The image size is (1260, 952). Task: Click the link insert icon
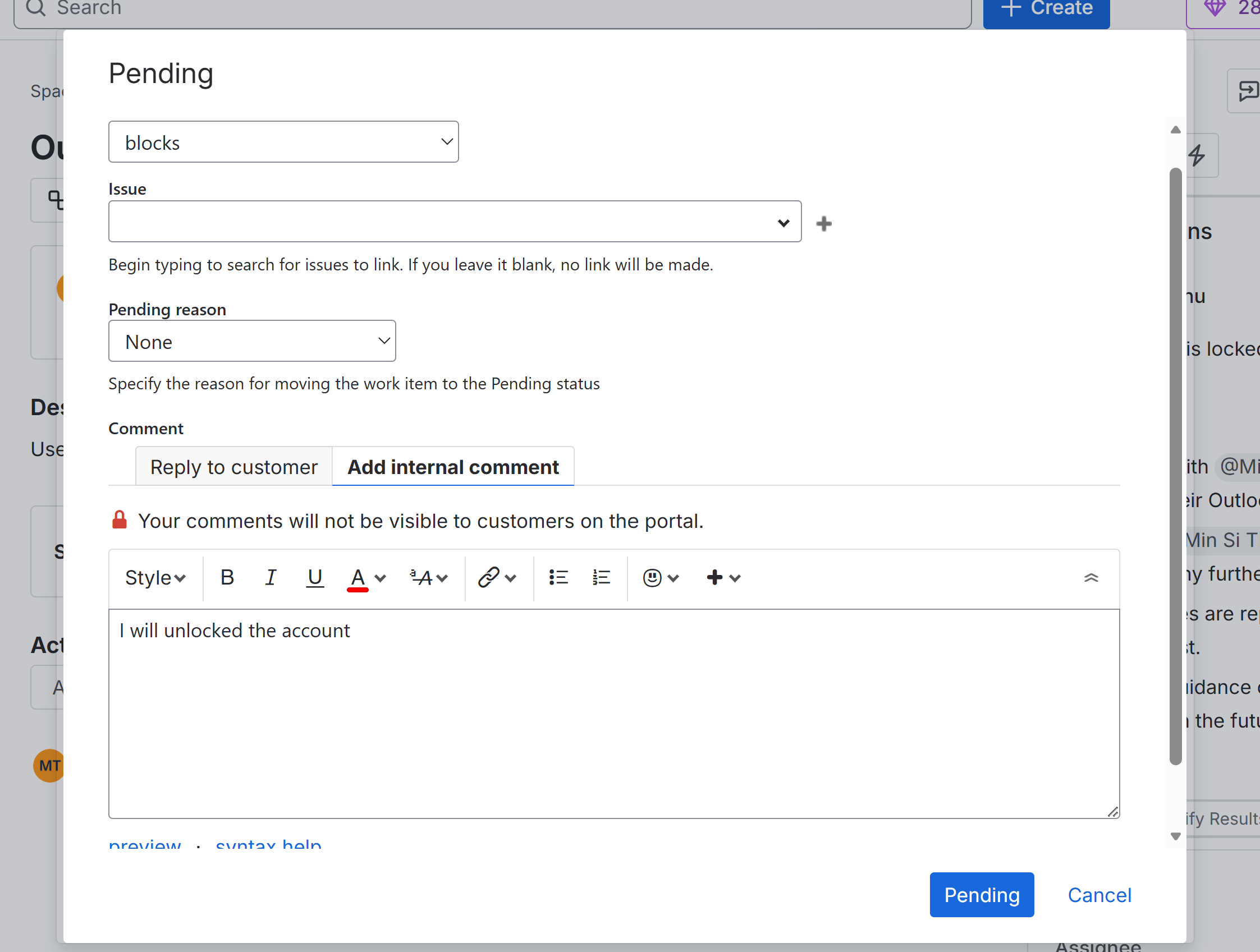pyautogui.click(x=489, y=578)
